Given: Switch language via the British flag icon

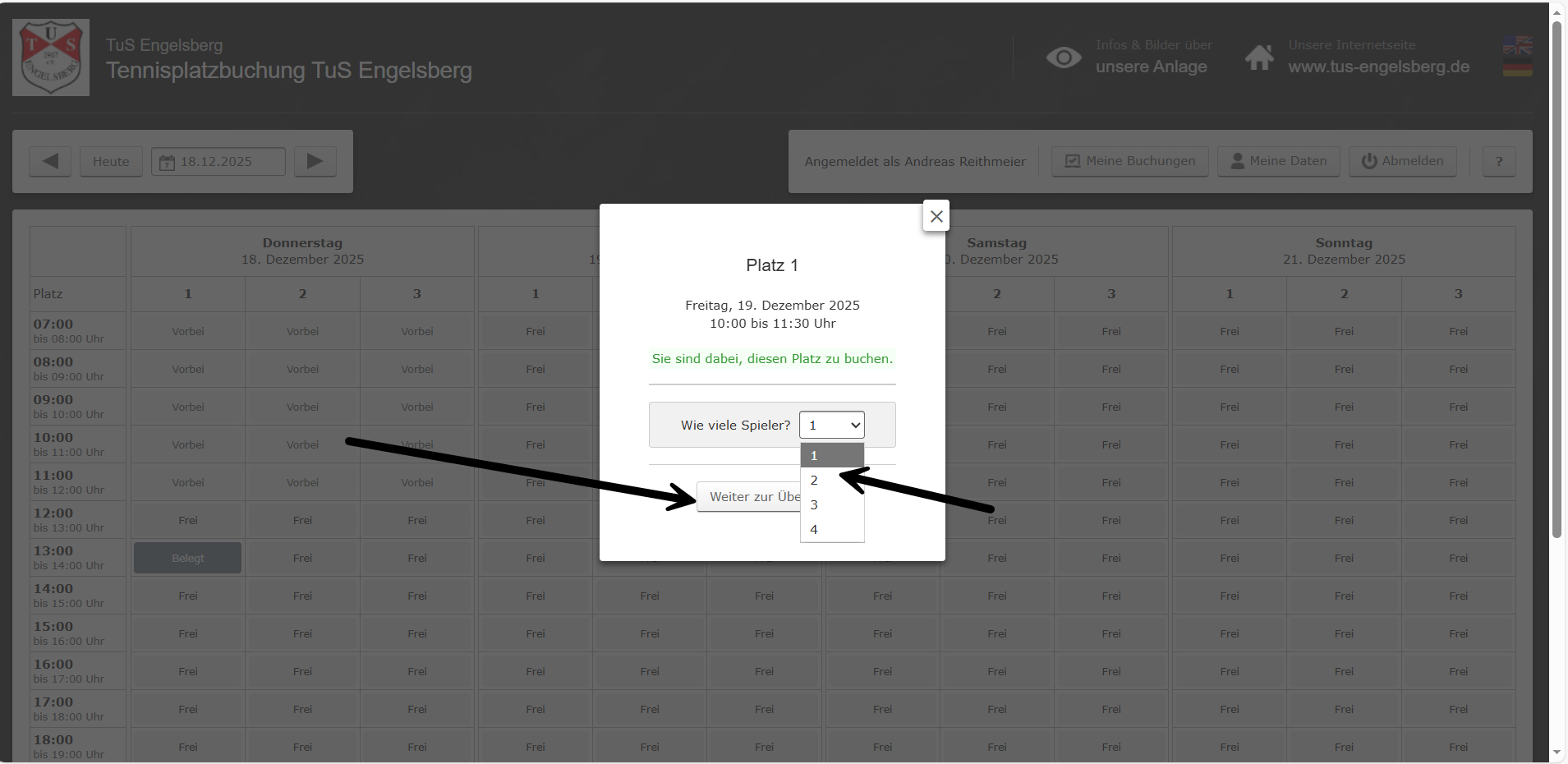Looking at the screenshot, I should pyautogui.click(x=1517, y=46).
